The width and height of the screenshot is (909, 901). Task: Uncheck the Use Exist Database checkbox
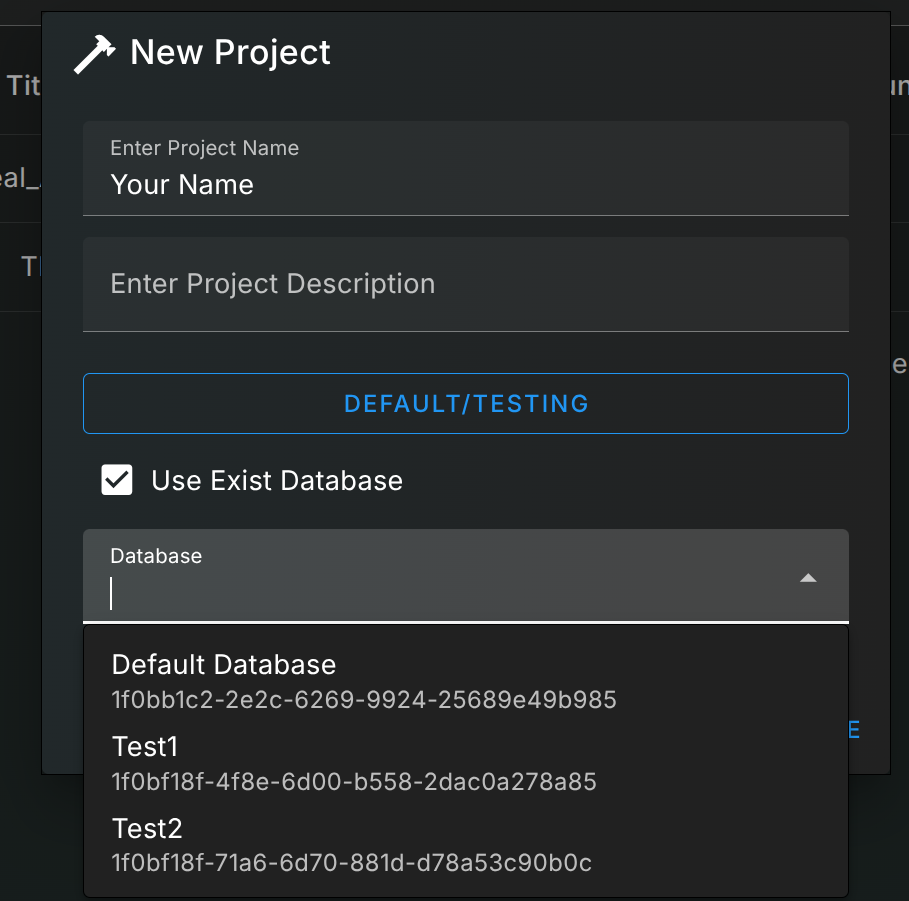point(117,480)
